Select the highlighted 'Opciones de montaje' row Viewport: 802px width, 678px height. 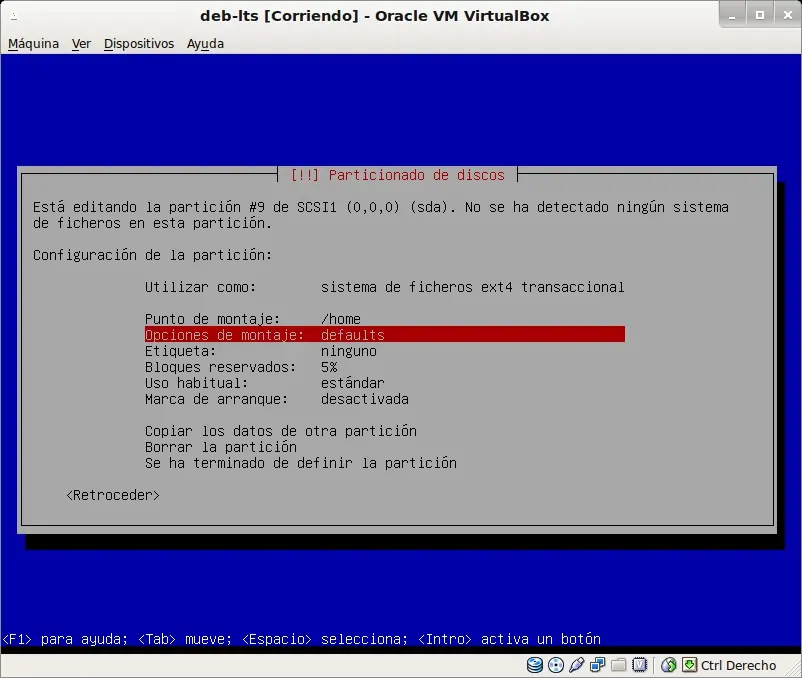385,335
